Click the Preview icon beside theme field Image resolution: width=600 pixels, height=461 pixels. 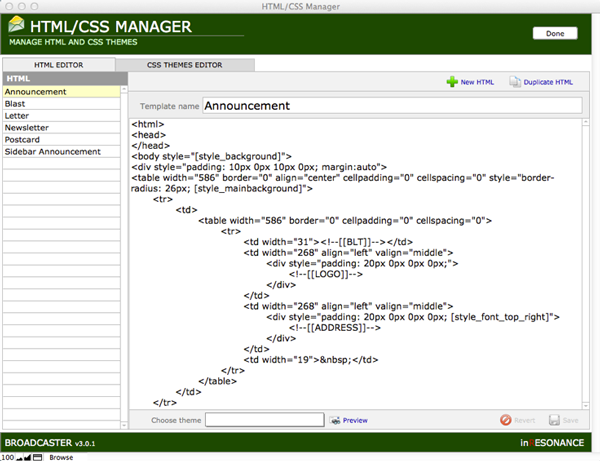click(335, 420)
